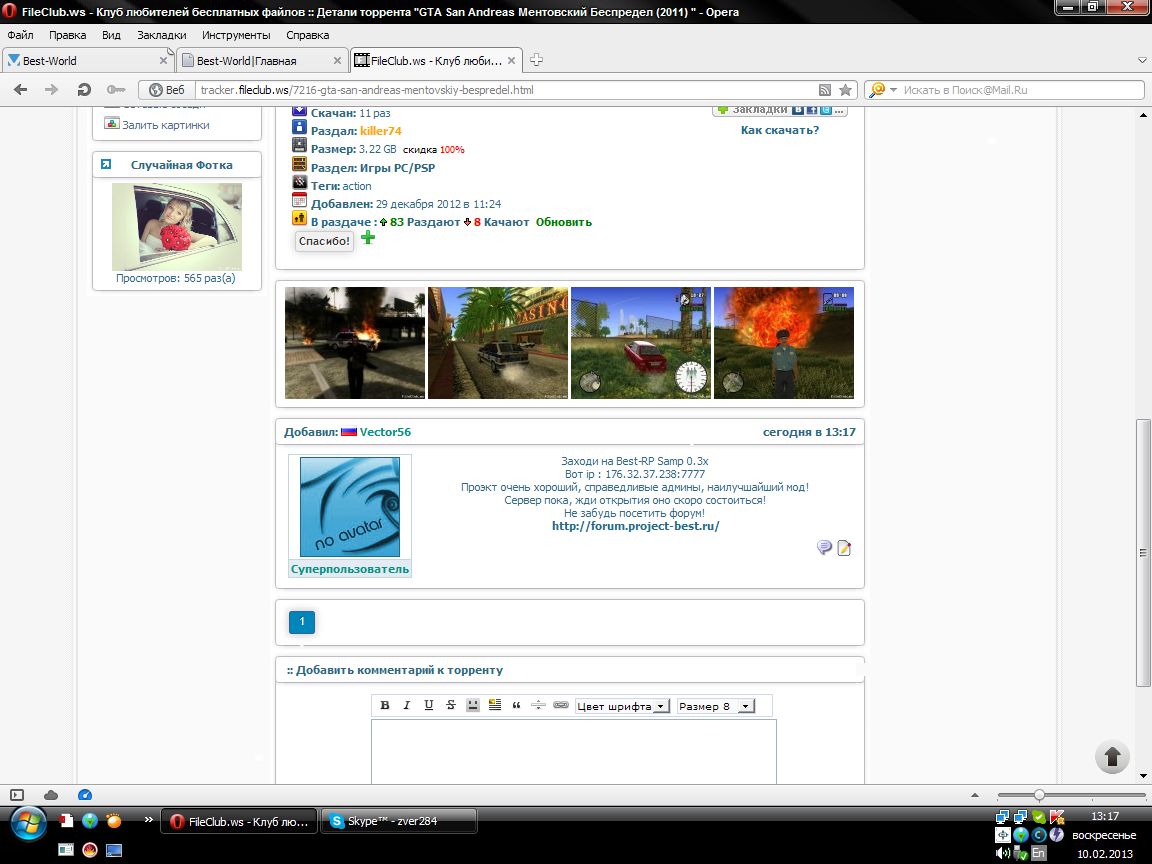Image resolution: width=1152 pixels, height=864 pixels.
Task: Expand the tab list arrow at far right
Action: (x=1142, y=60)
